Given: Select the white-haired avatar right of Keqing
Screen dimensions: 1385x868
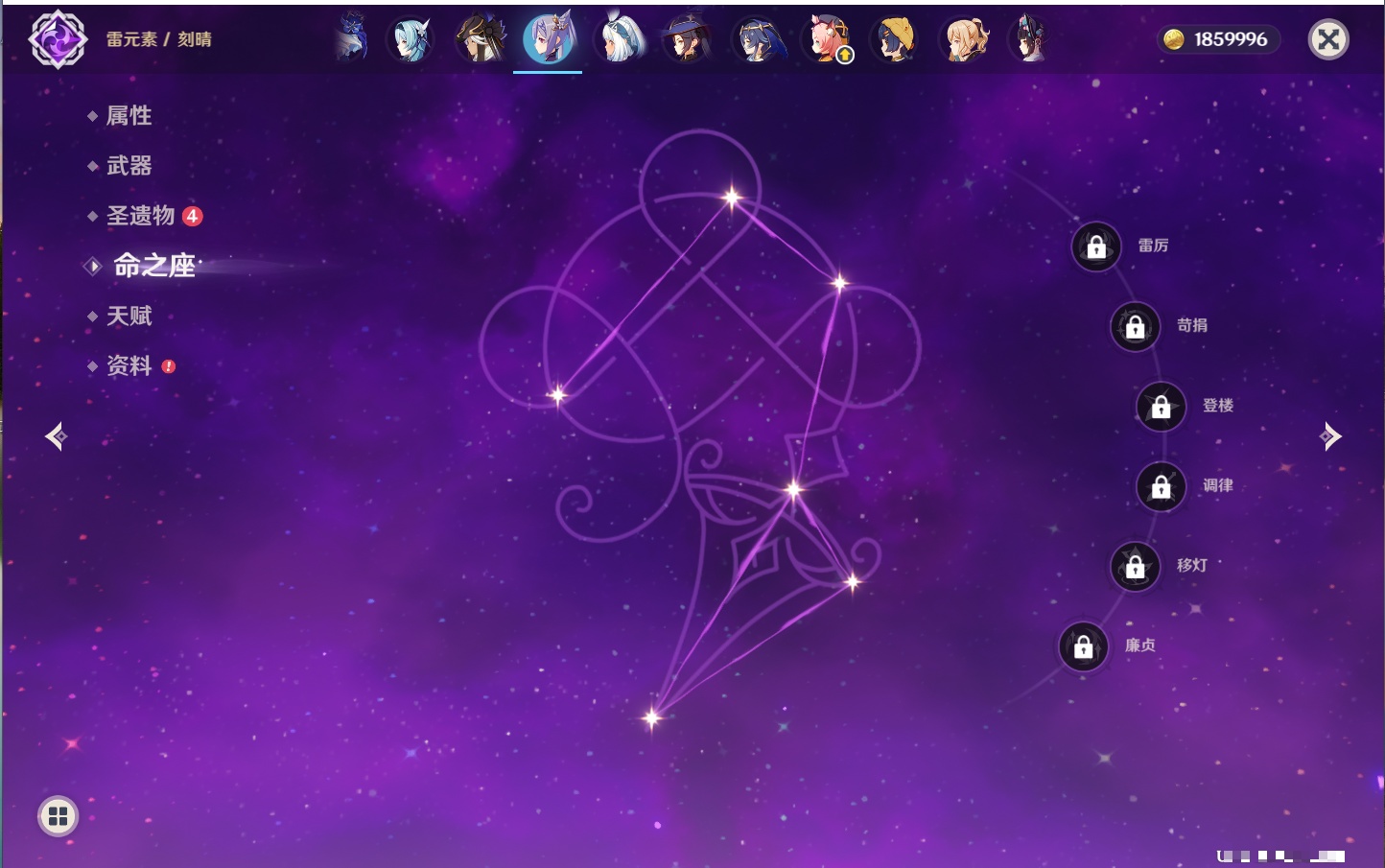Looking at the screenshot, I should [619, 39].
